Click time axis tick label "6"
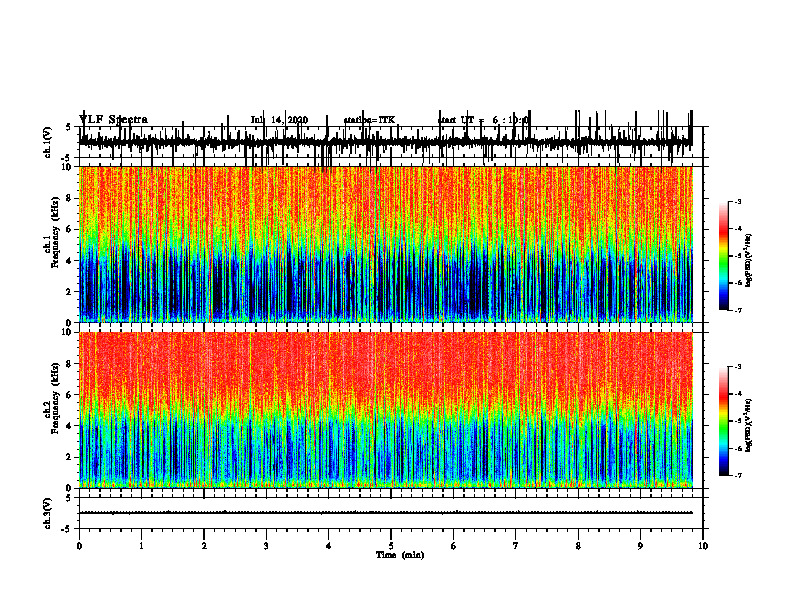Image resolution: width=792 pixels, height=612 pixels. pos(454,546)
